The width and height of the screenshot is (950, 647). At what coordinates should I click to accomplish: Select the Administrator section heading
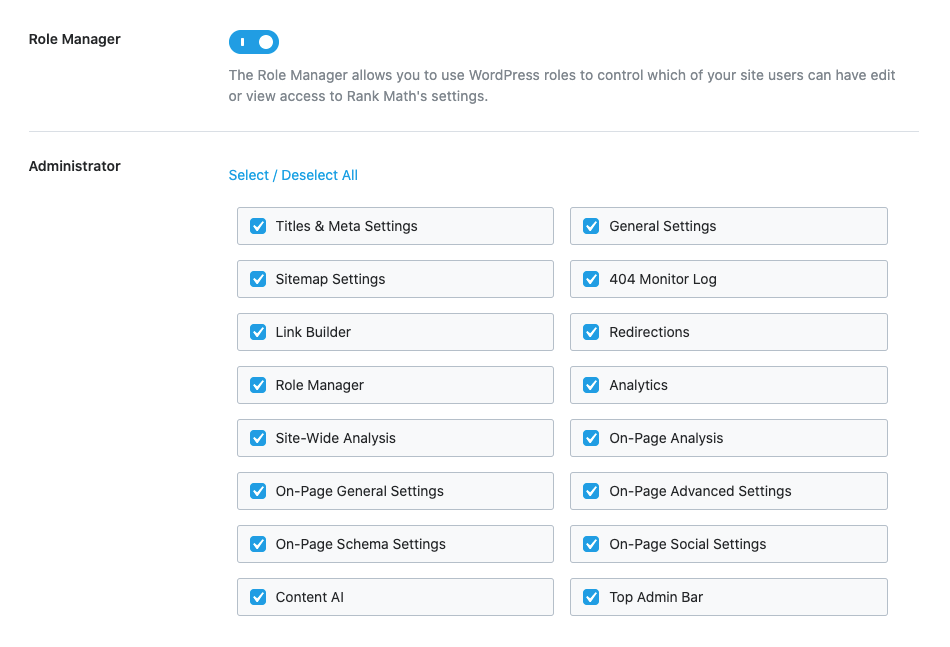[74, 166]
